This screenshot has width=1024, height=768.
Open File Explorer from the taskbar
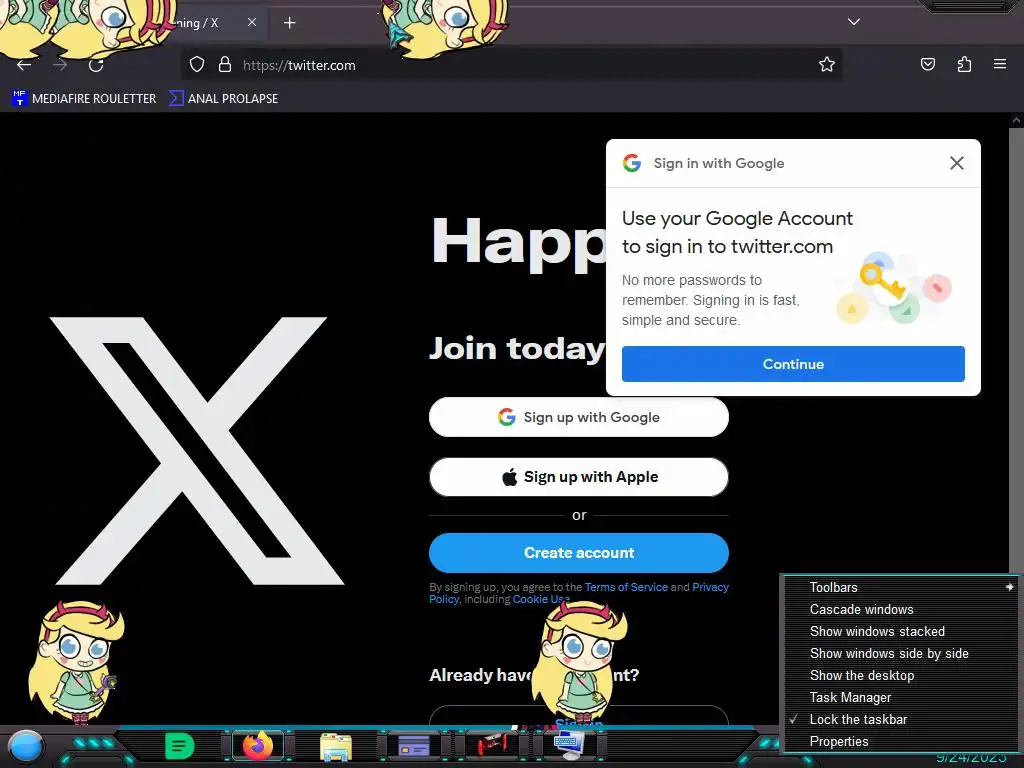click(x=336, y=746)
